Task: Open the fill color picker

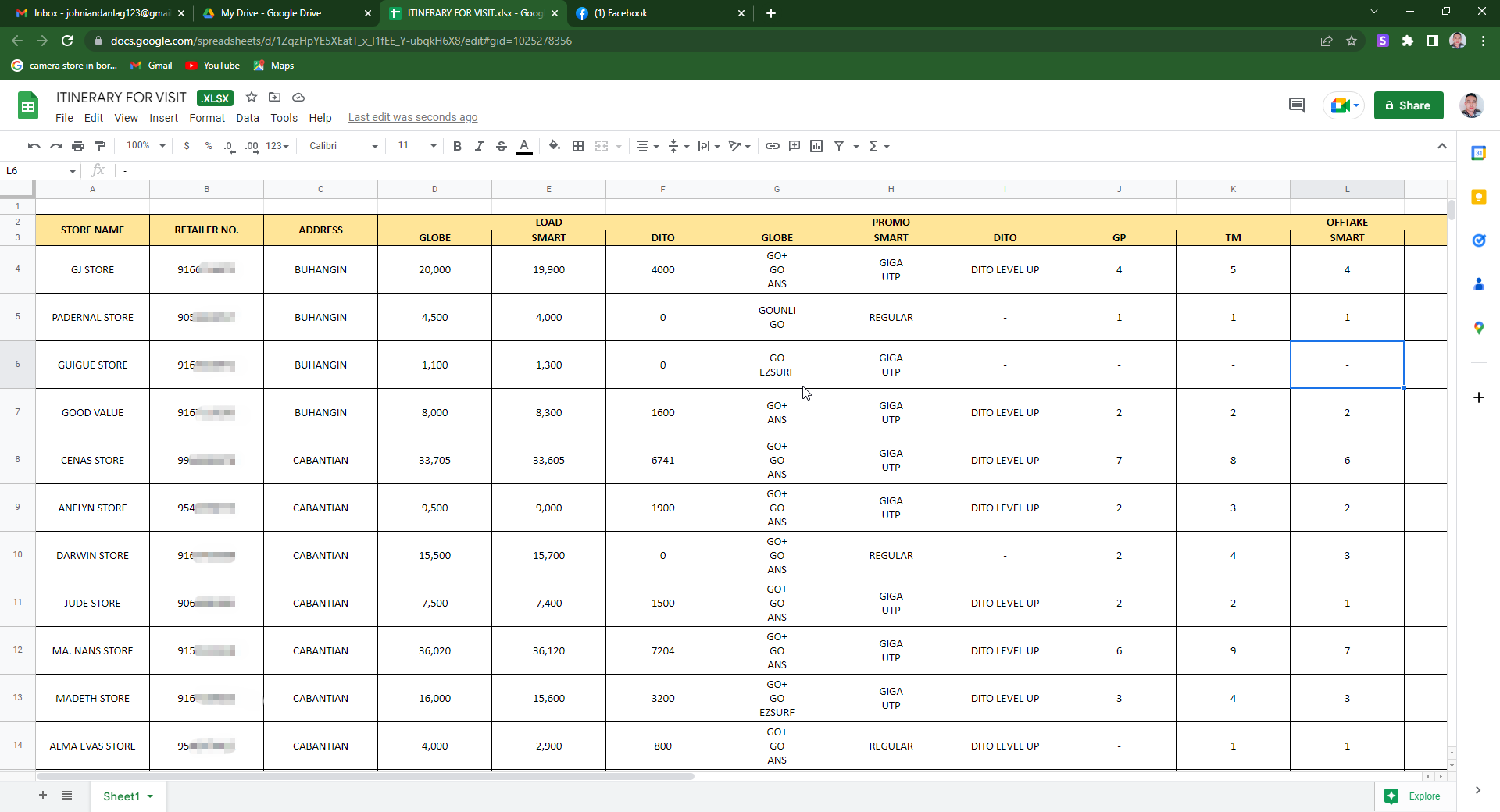Action: point(555,146)
